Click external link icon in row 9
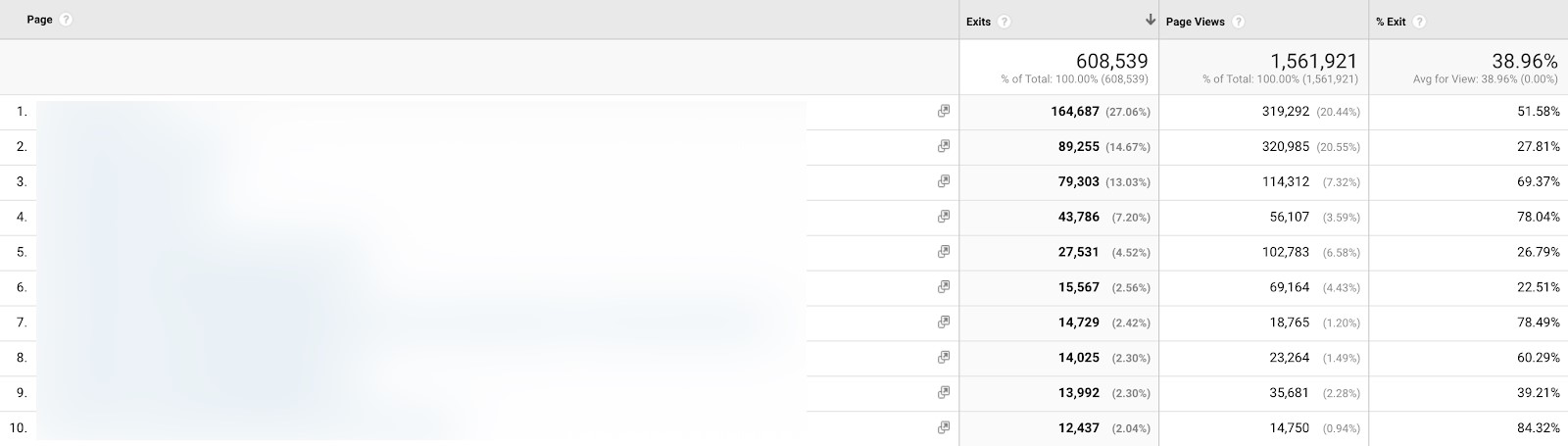The width and height of the screenshot is (1568, 446). 944,392
